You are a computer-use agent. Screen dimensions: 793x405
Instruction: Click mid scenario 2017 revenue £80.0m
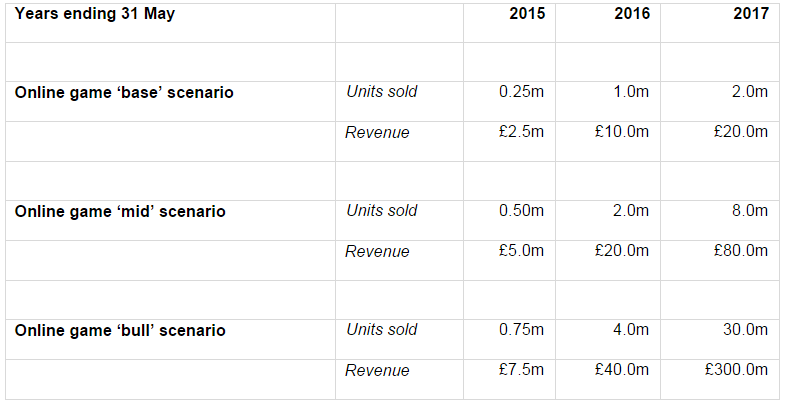tap(741, 250)
